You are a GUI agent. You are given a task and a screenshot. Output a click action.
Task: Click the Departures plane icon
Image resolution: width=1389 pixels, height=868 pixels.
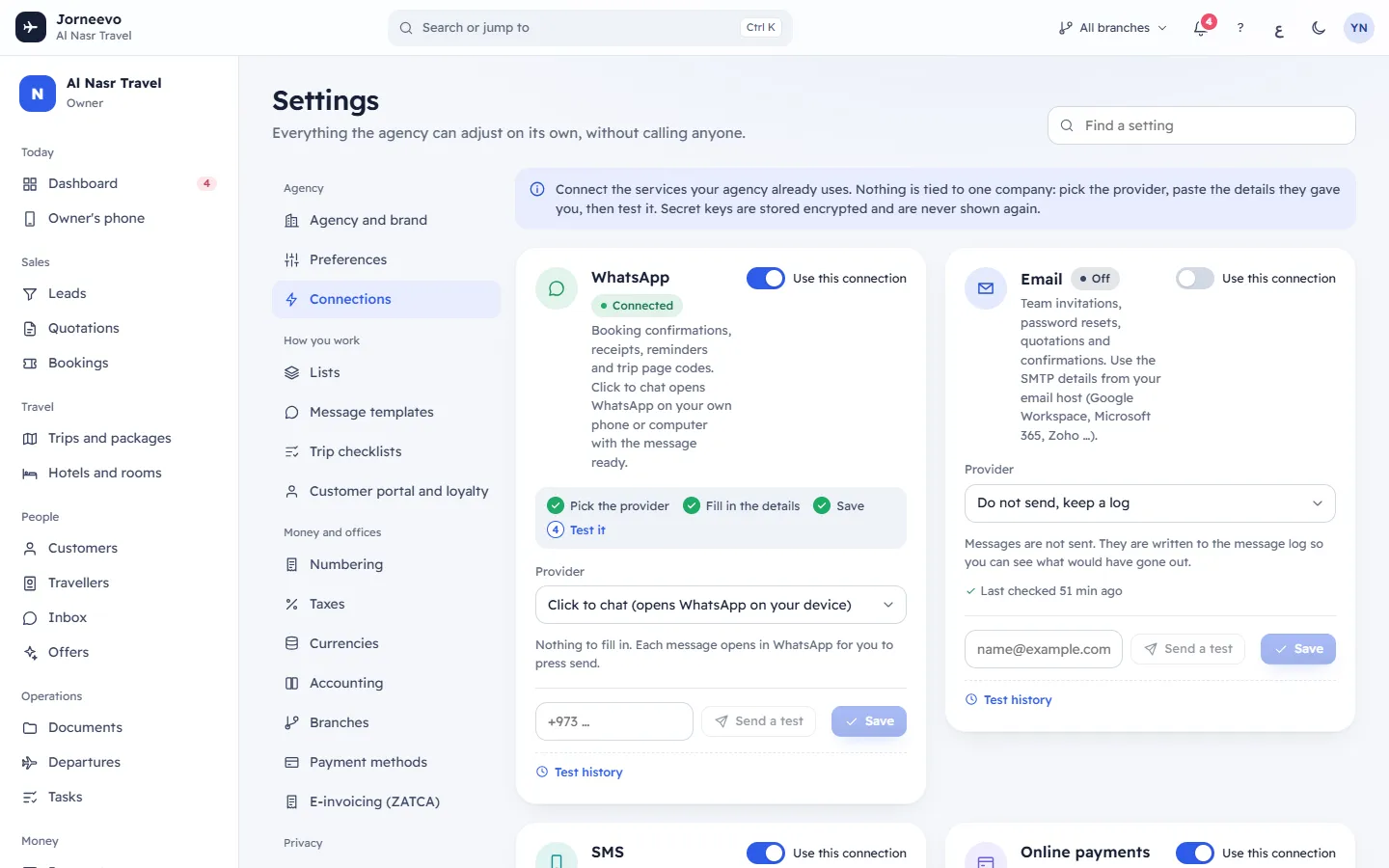[x=30, y=763]
